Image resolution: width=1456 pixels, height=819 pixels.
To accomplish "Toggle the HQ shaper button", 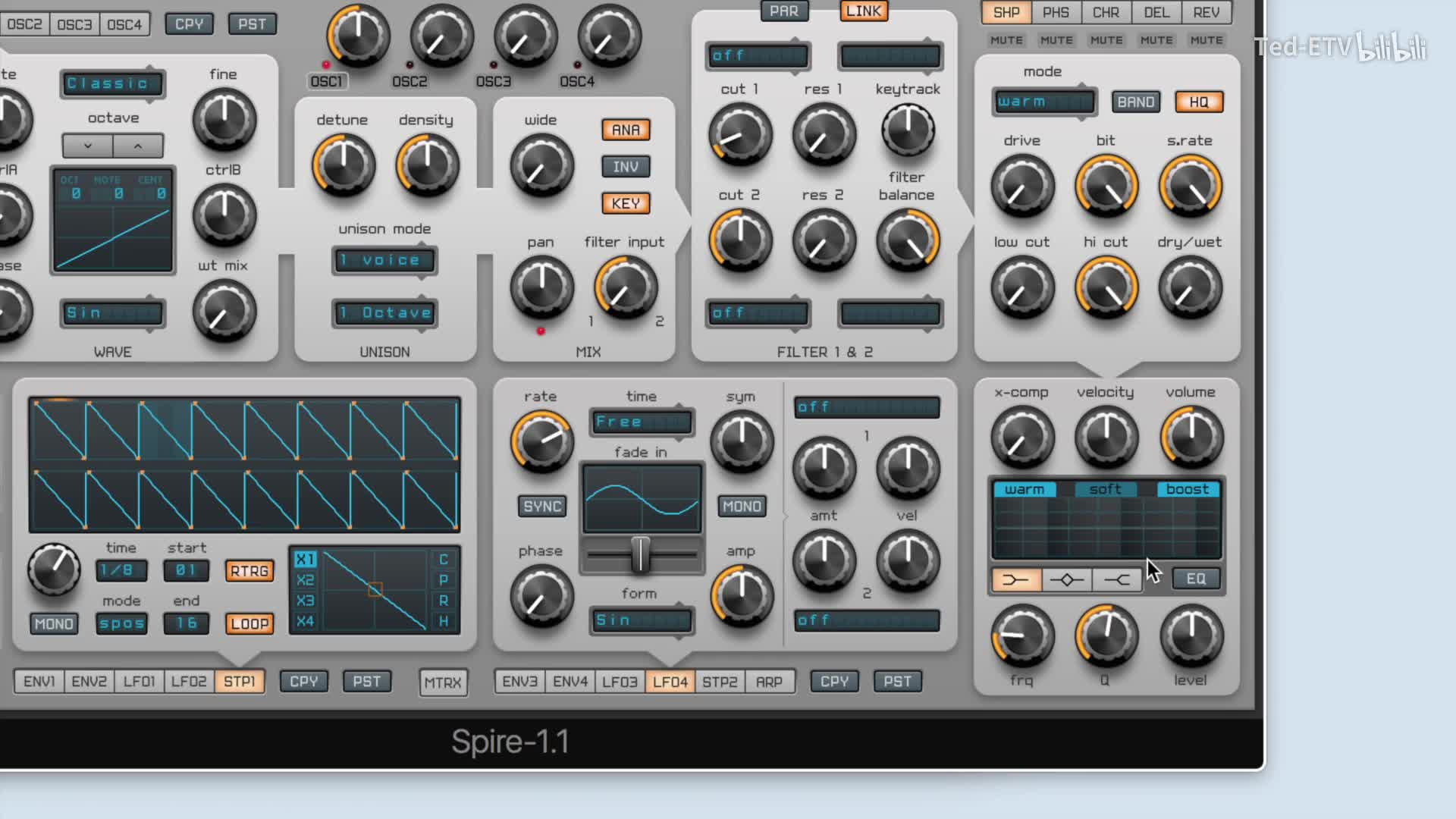I will pos(1198,102).
